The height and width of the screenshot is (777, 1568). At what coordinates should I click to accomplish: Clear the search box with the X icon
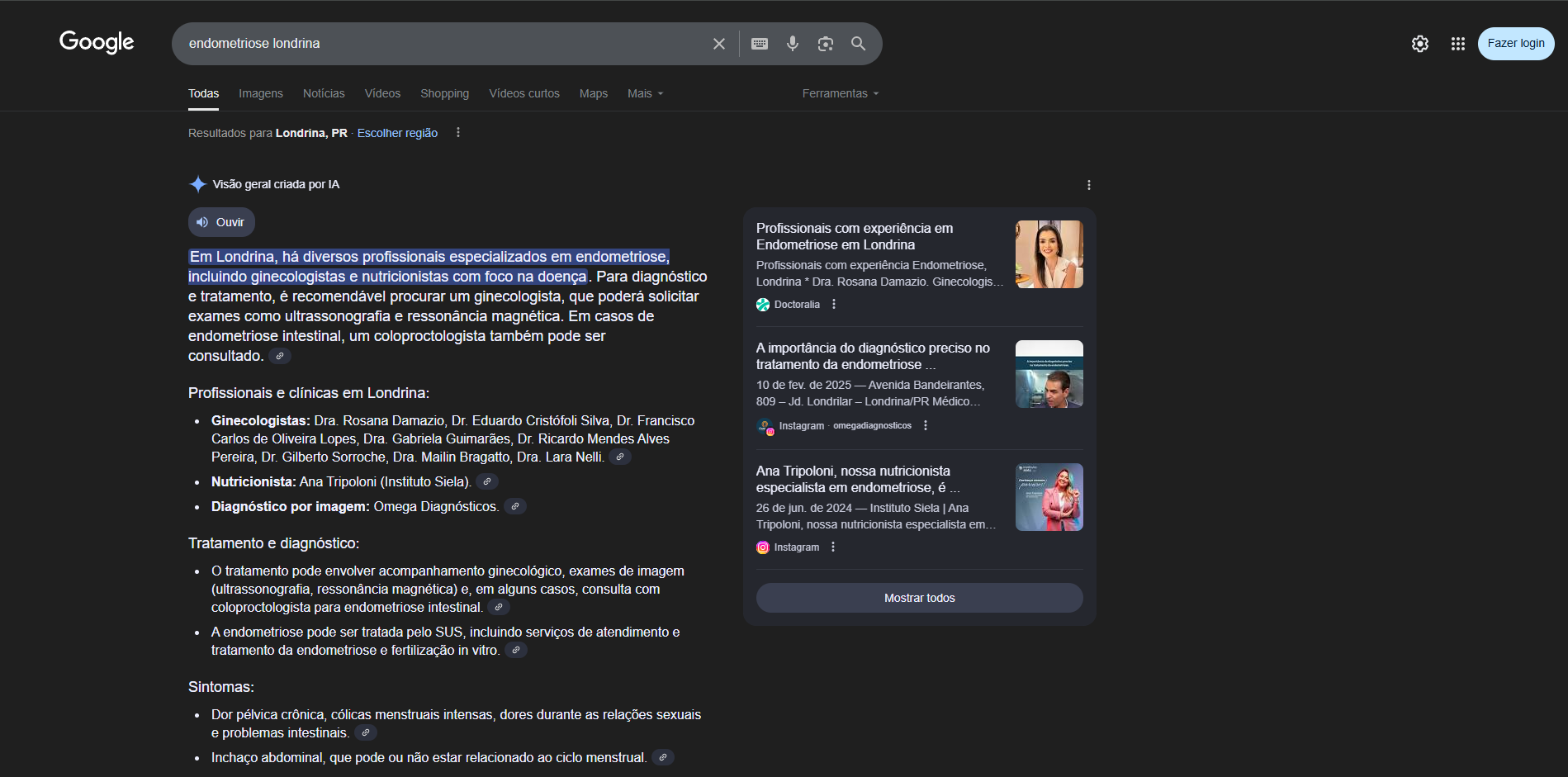click(x=719, y=44)
